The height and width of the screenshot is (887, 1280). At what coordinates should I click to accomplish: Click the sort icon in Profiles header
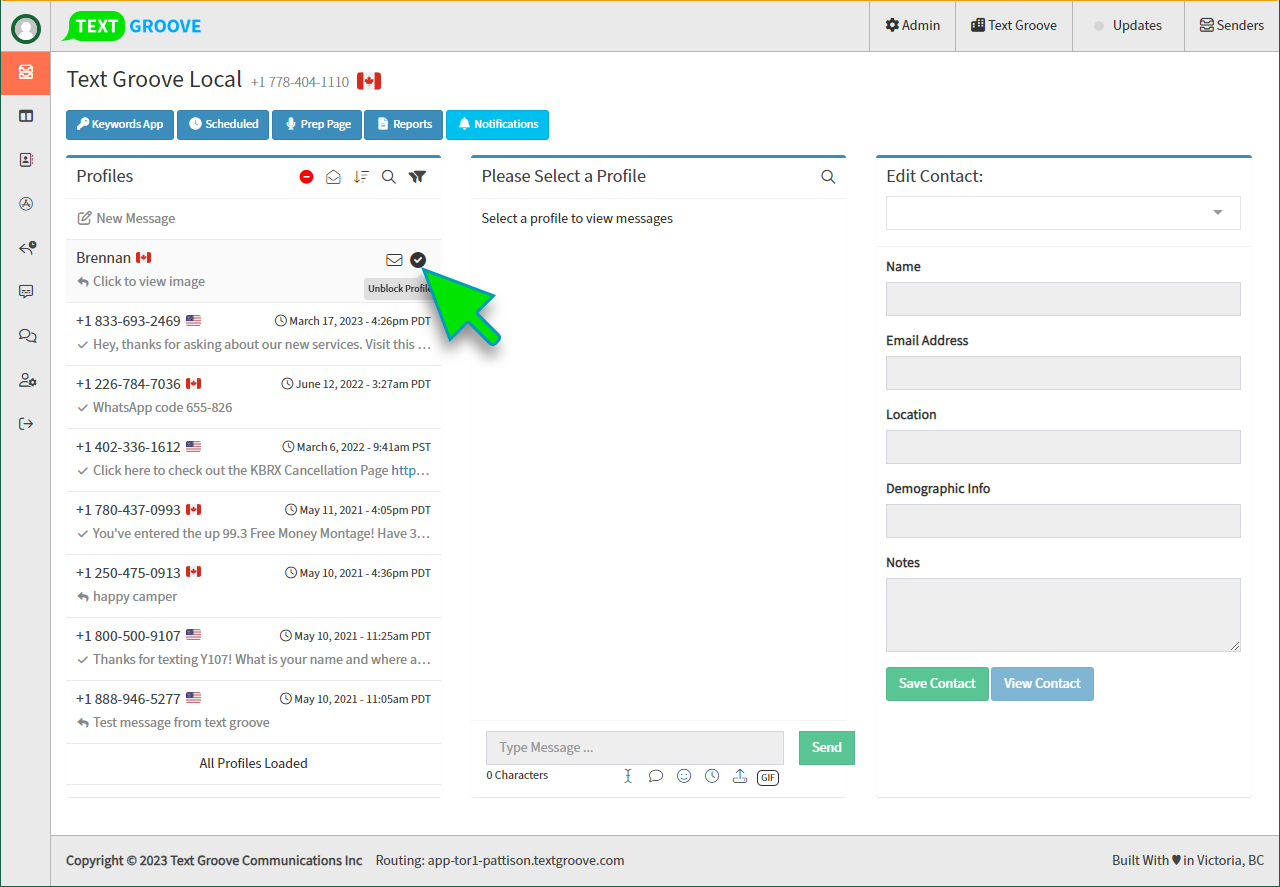tap(361, 177)
